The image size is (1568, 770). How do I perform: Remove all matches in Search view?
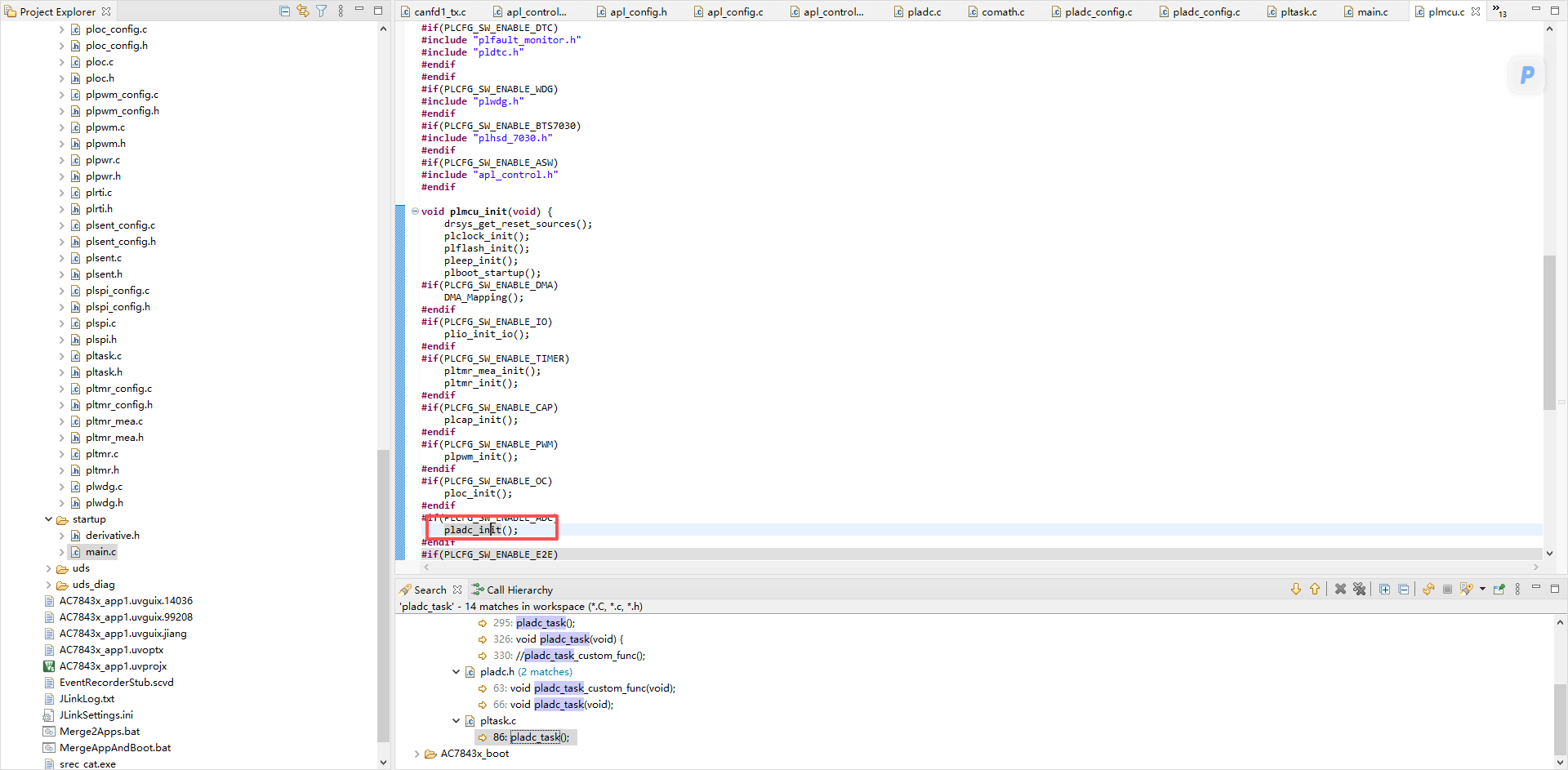click(1359, 589)
